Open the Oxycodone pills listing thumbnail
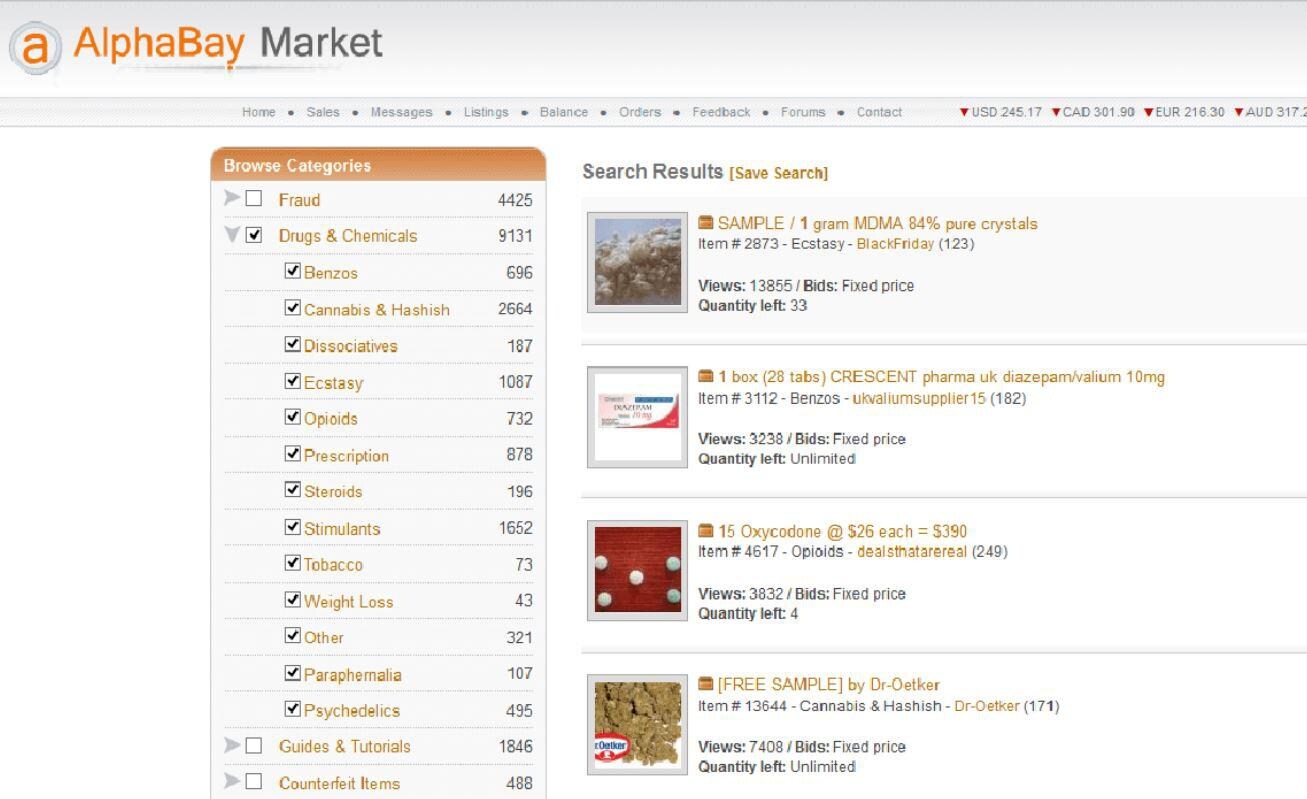Screen dimensions: 1307x799 coord(637,570)
